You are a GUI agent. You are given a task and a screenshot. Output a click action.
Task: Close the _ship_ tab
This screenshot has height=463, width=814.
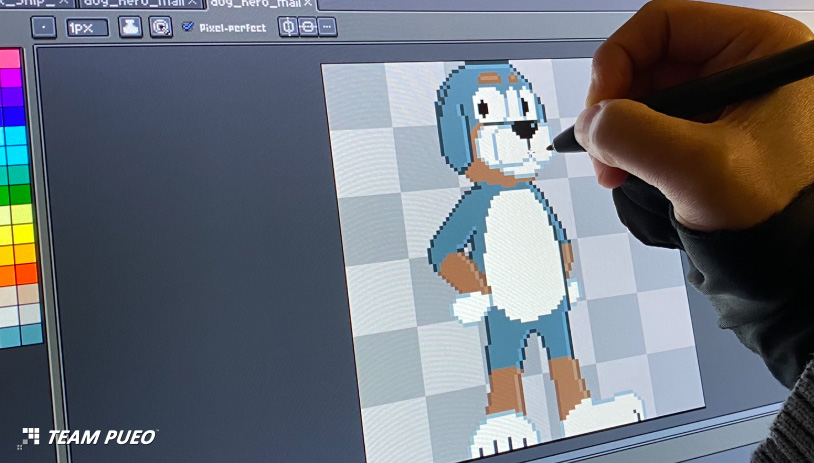click(x=63, y=2)
